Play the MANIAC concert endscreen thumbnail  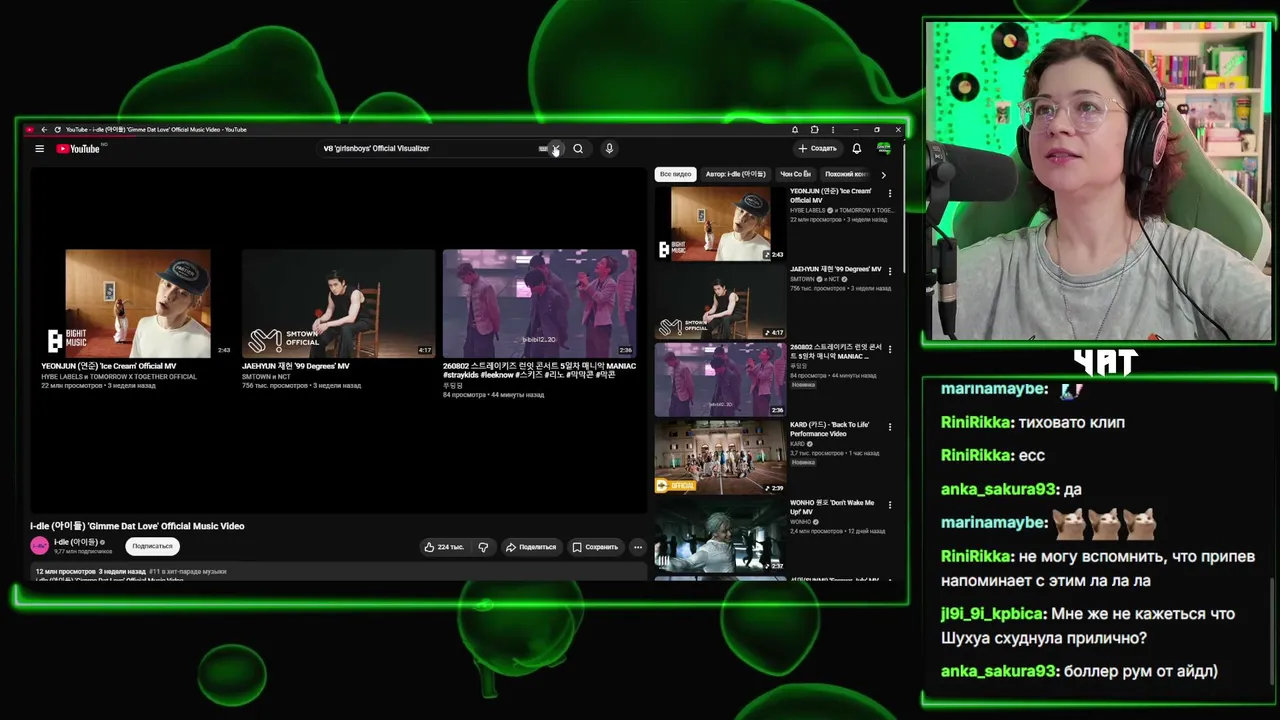coord(539,304)
